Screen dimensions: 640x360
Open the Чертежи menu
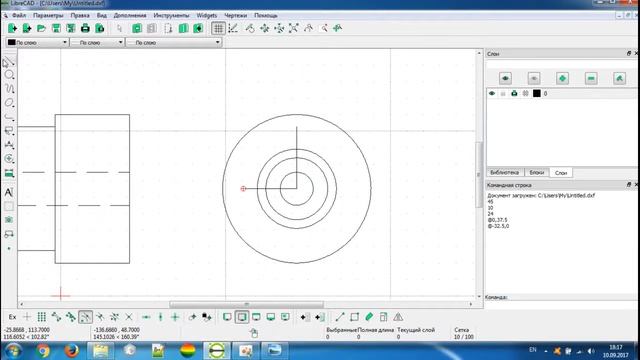click(236, 16)
